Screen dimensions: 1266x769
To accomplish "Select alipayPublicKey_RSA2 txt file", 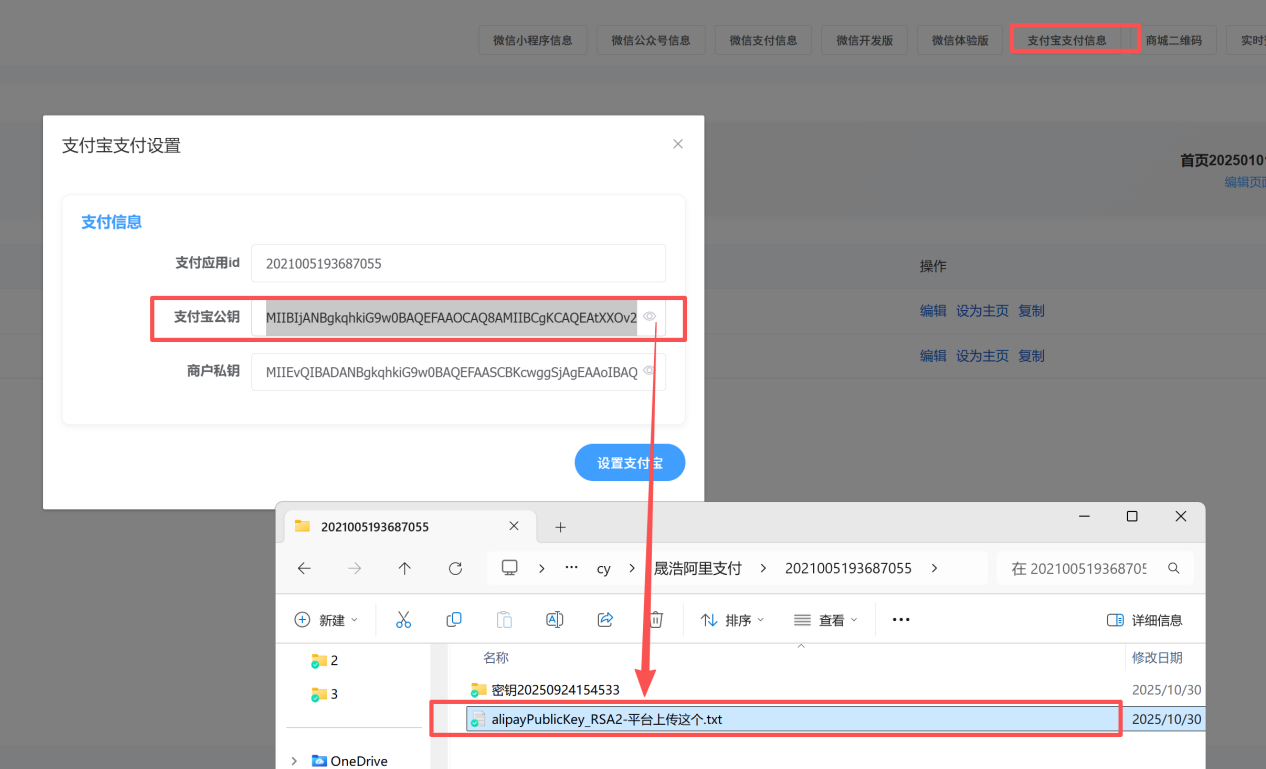I will [606, 719].
